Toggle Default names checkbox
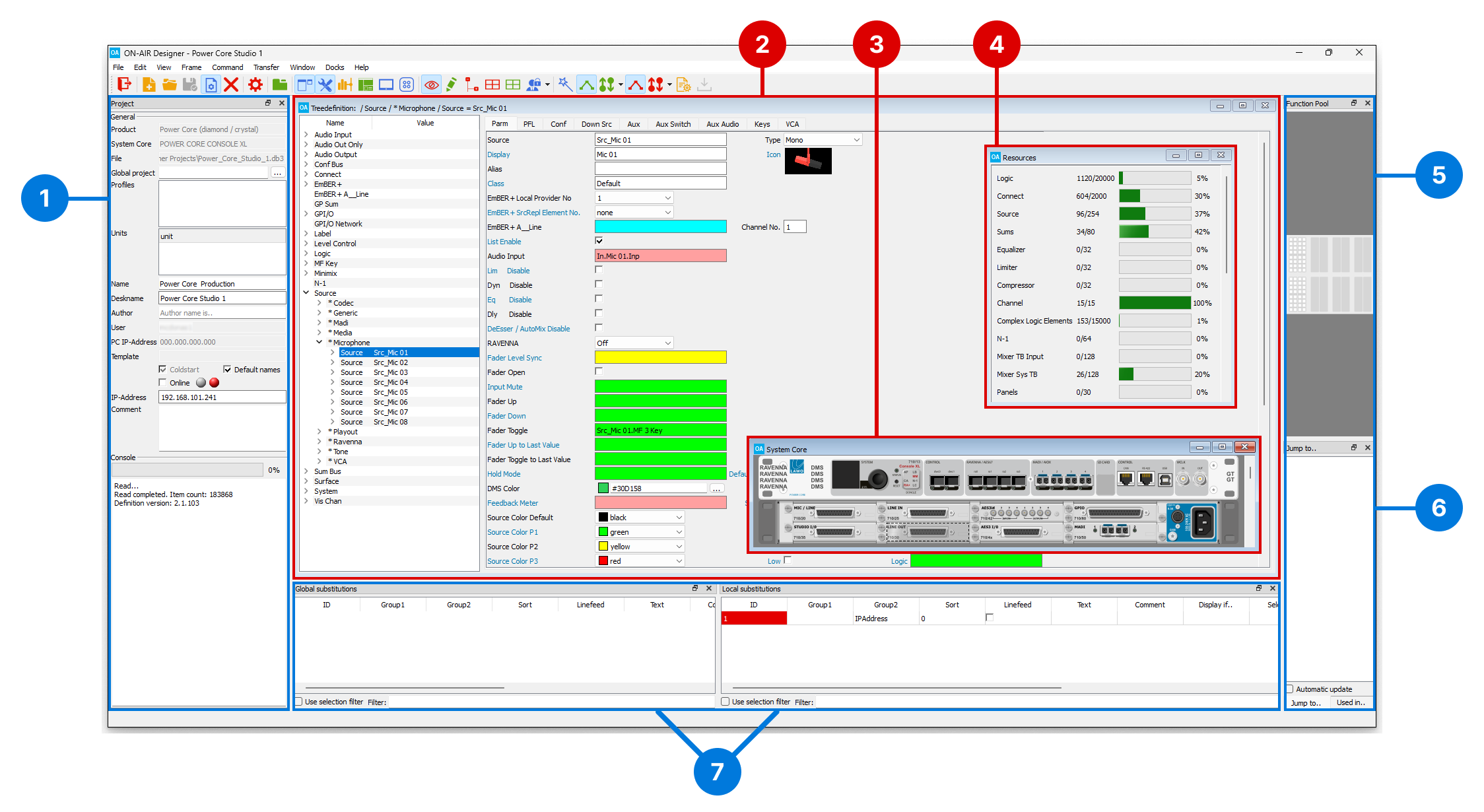Viewport: 1484px width, 812px height. click(x=228, y=370)
